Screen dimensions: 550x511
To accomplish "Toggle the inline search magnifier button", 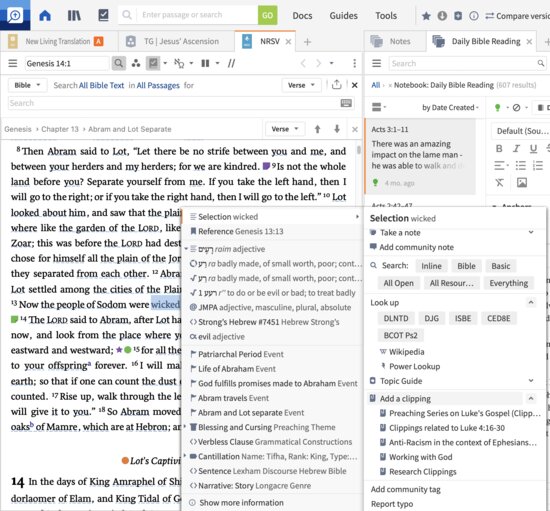I will tap(119, 63).
